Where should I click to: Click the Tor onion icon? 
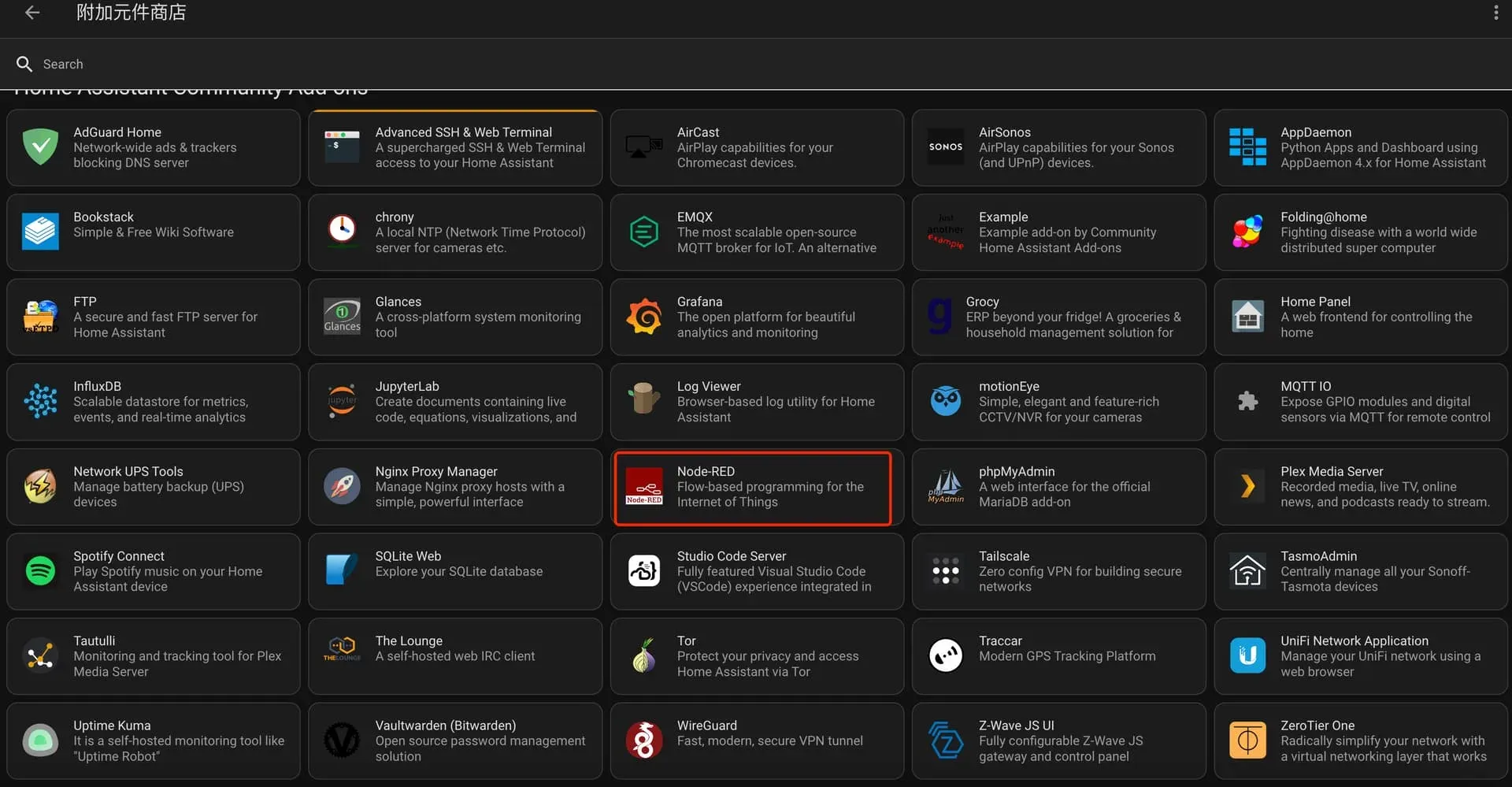click(643, 655)
